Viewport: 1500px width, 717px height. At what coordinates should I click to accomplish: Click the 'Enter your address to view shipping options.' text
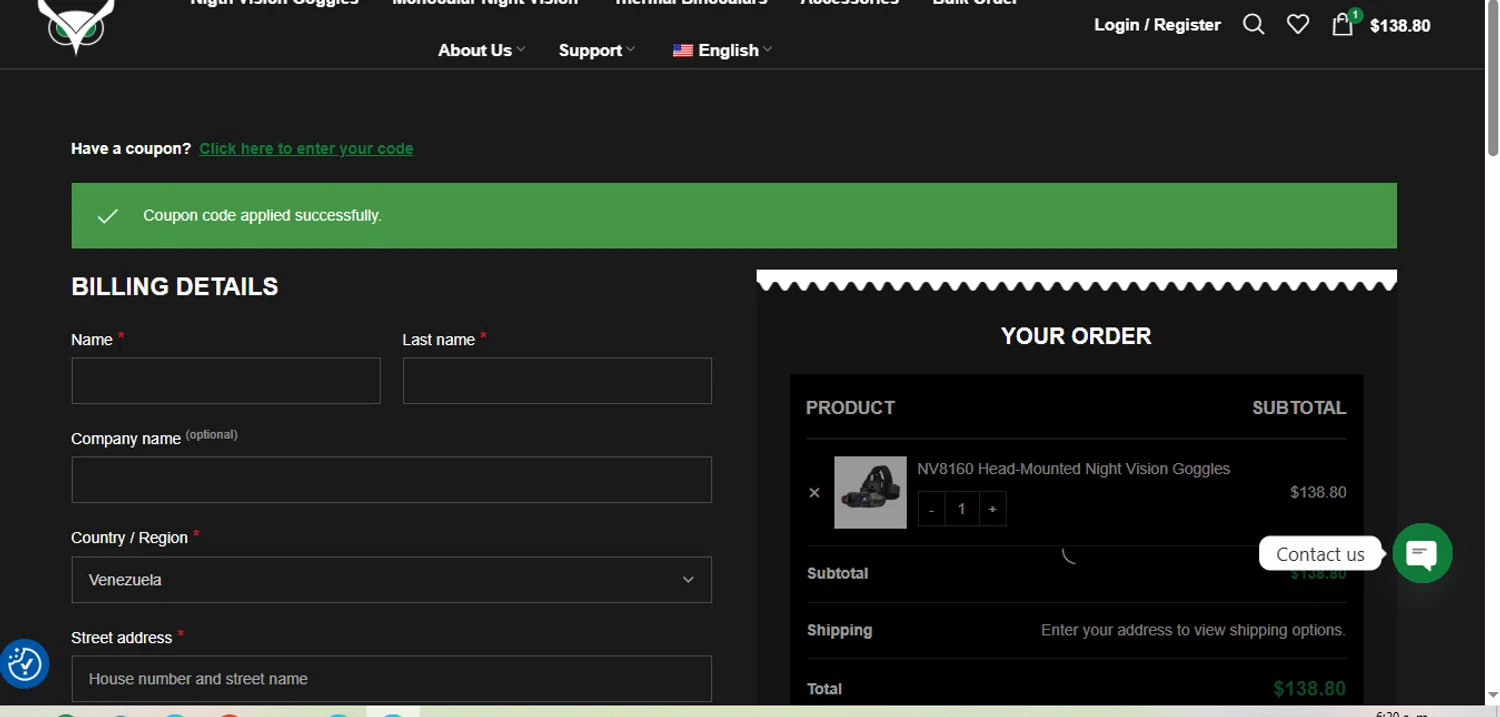click(1193, 630)
